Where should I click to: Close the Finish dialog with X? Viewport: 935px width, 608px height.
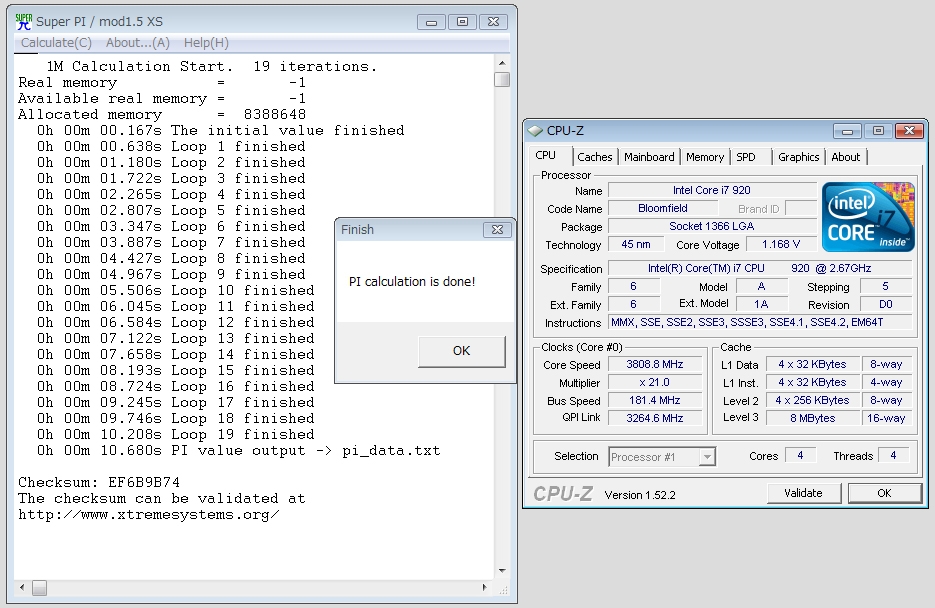(497, 230)
